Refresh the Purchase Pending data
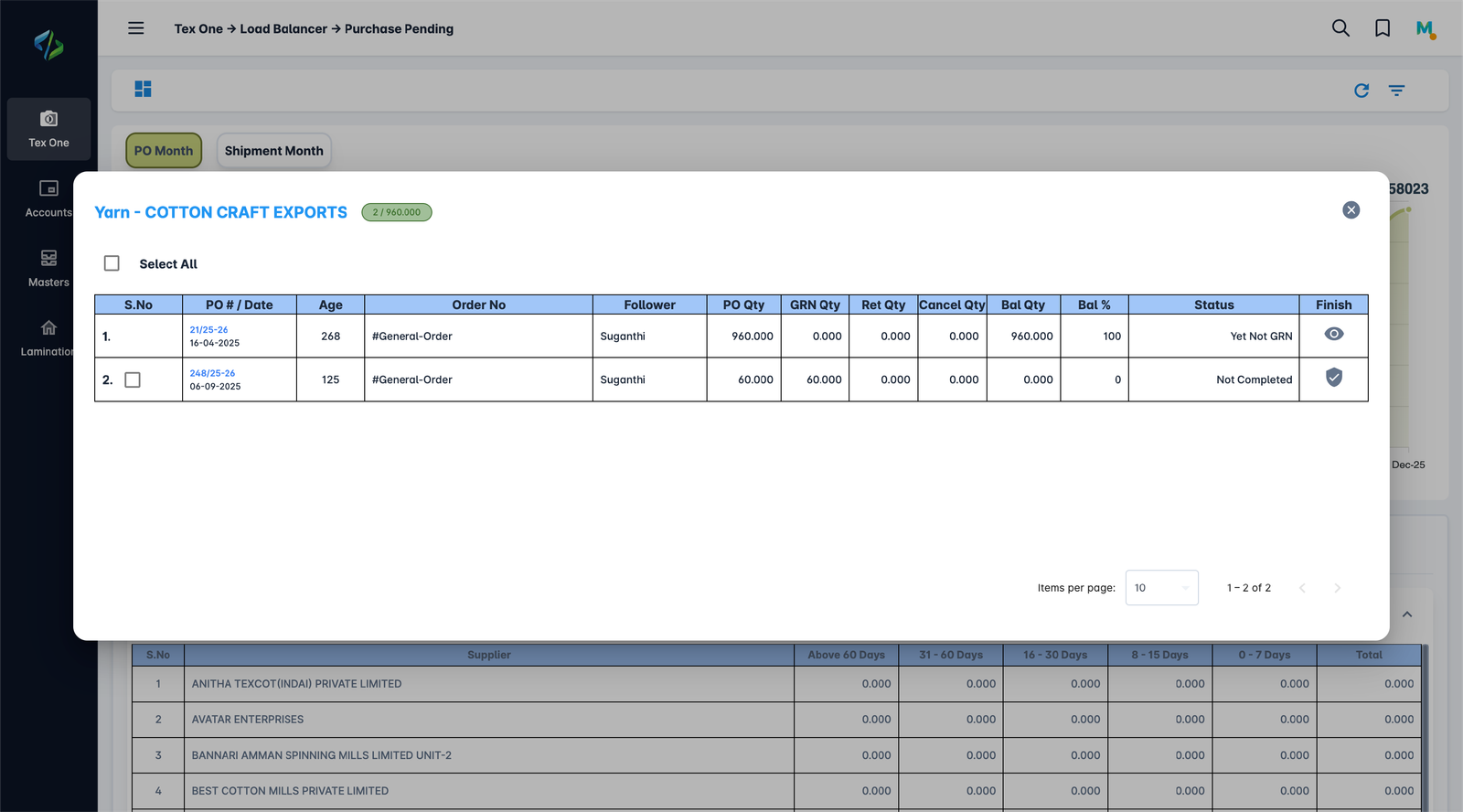The height and width of the screenshot is (812, 1463). tap(1362, 91)
